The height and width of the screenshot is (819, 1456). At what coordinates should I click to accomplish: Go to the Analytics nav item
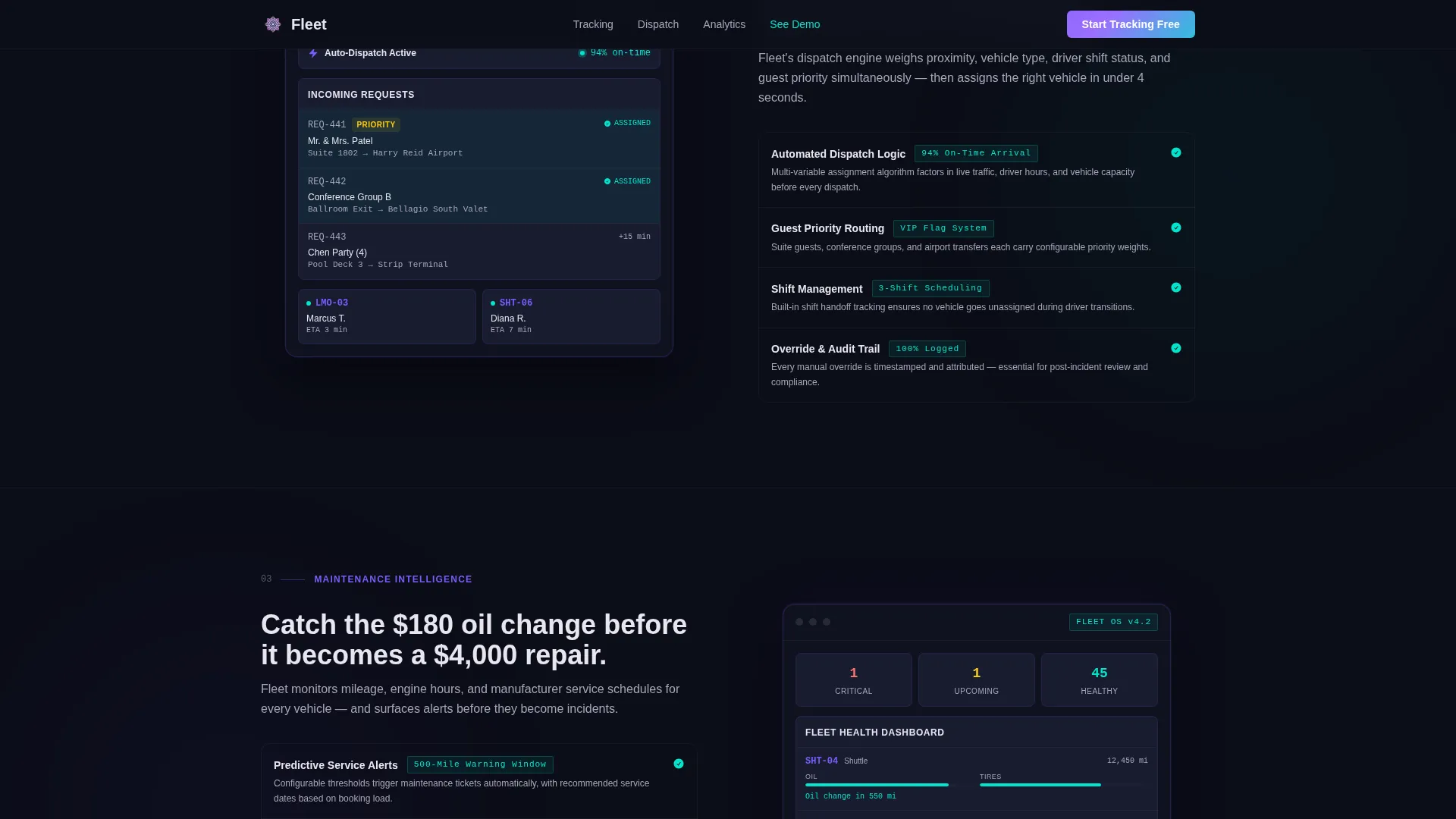pos(724,24)
